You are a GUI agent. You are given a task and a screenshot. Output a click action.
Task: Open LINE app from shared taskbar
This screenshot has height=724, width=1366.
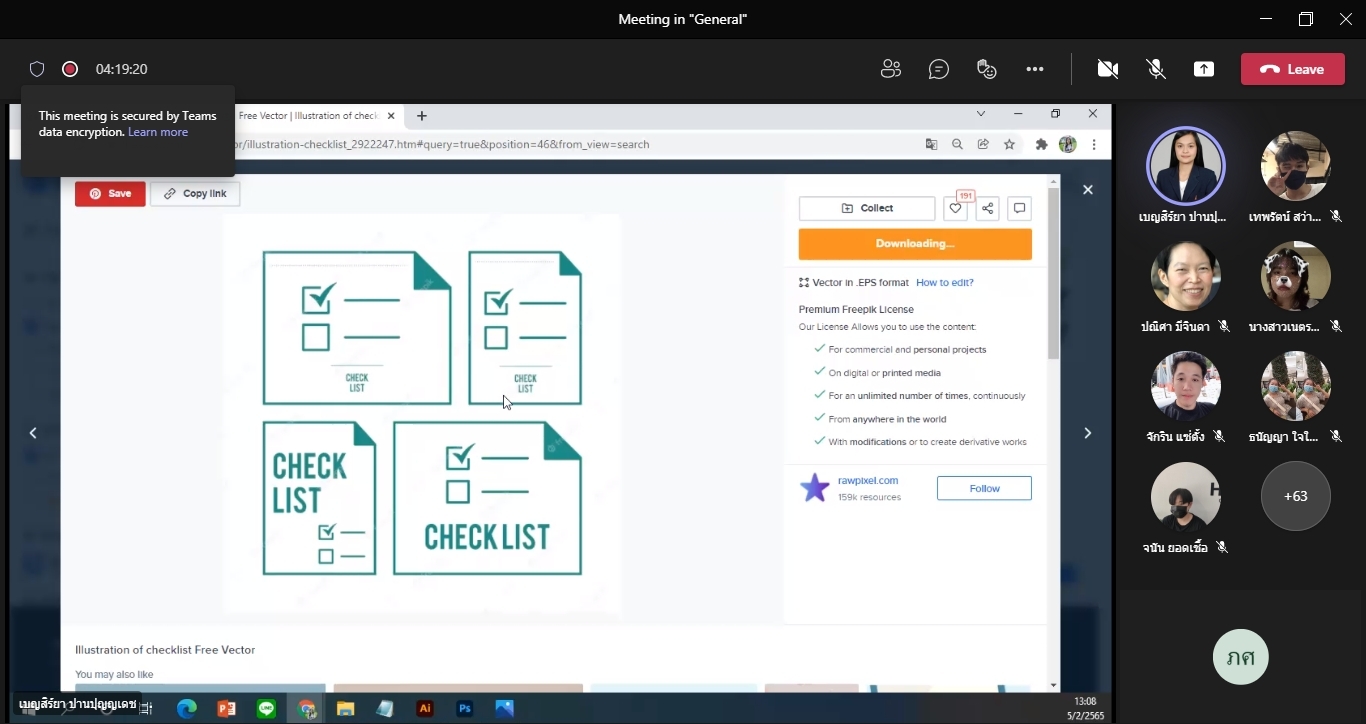pyautogui.click(x=266, y=709)
